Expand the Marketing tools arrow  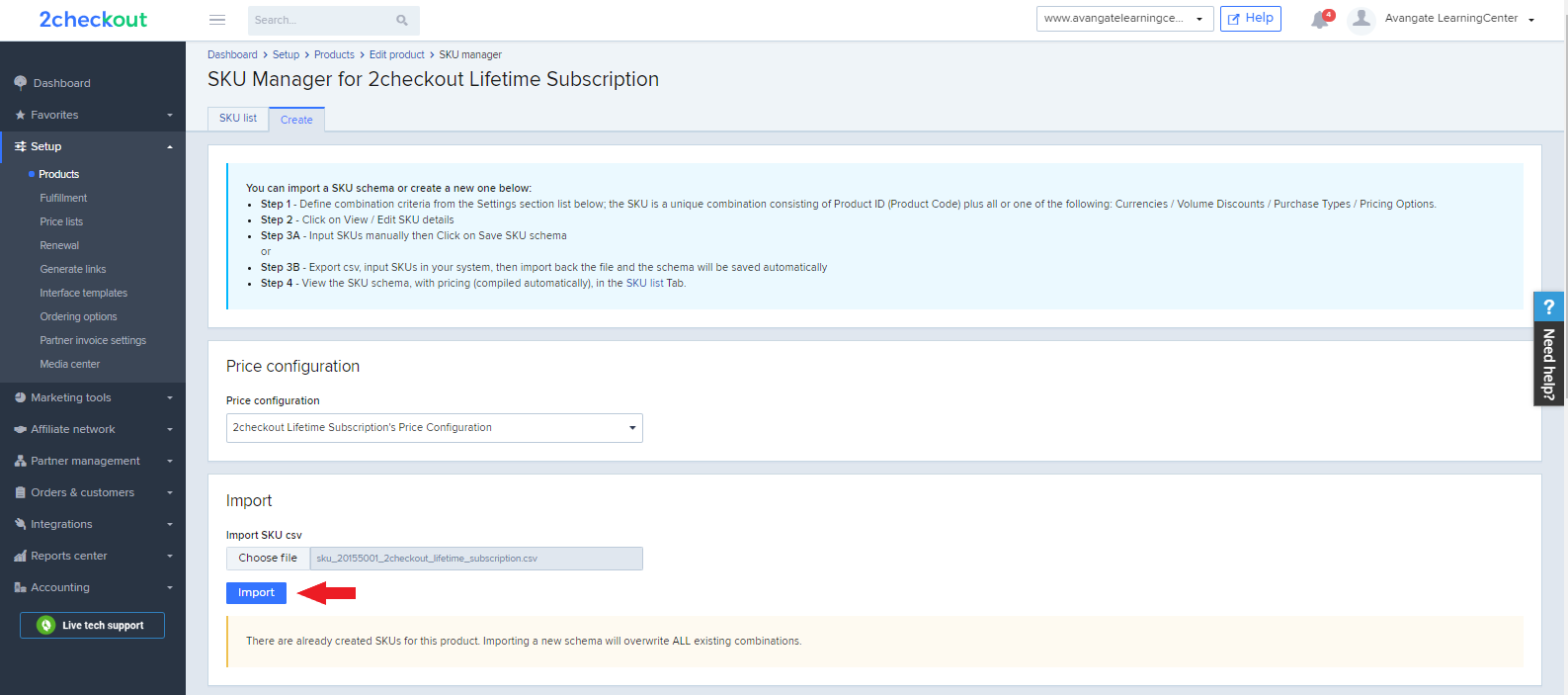click(x=170, y=398)
